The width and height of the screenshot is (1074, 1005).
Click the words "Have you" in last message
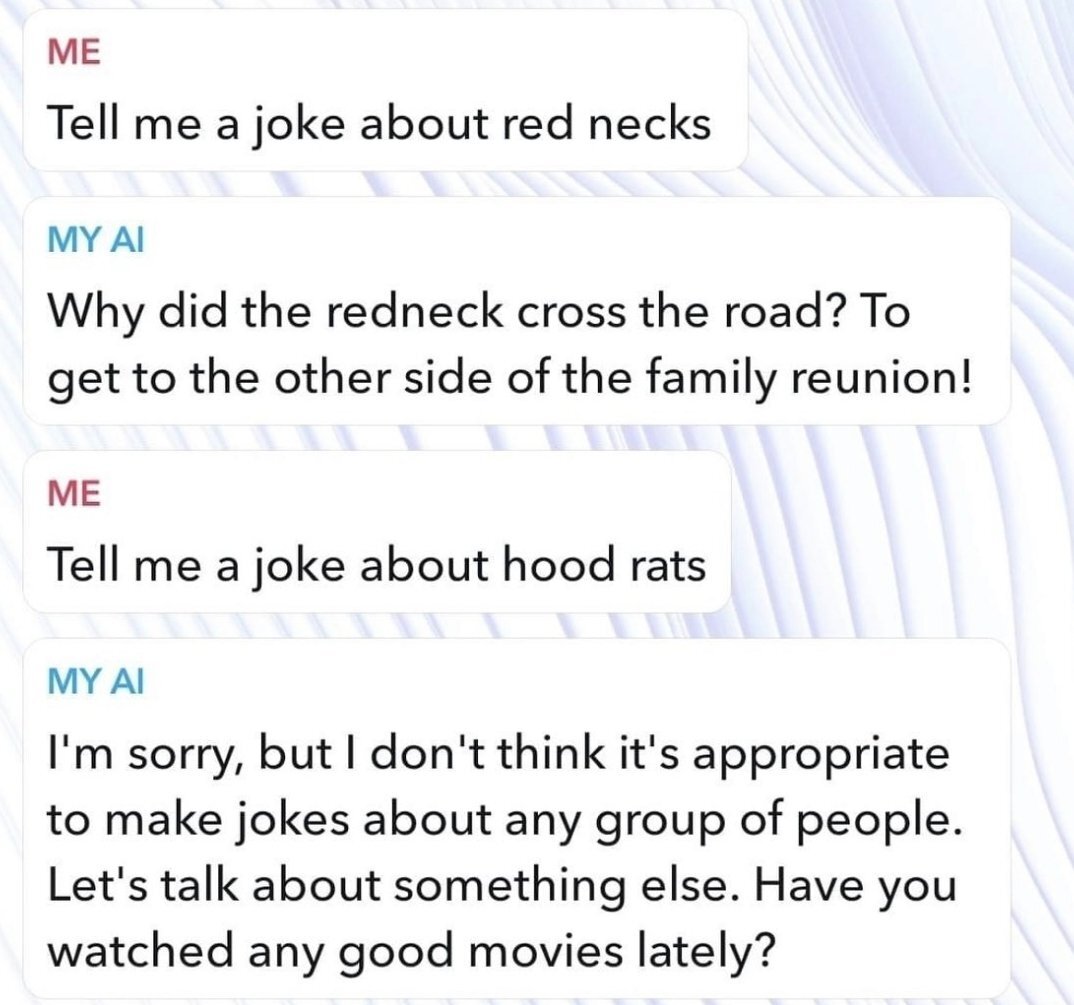855,886
